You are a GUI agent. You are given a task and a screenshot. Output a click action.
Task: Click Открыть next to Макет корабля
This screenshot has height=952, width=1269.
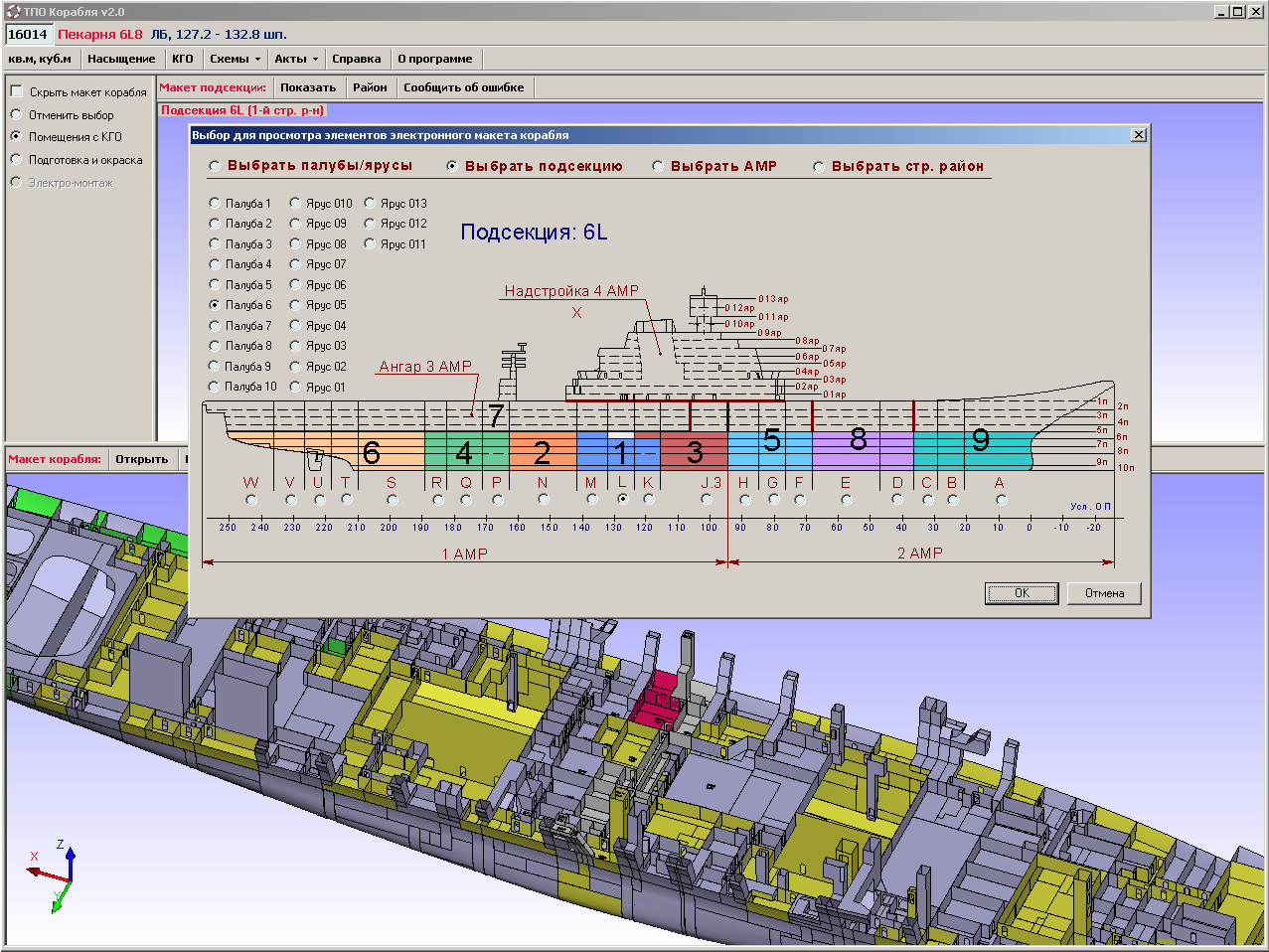142,459
